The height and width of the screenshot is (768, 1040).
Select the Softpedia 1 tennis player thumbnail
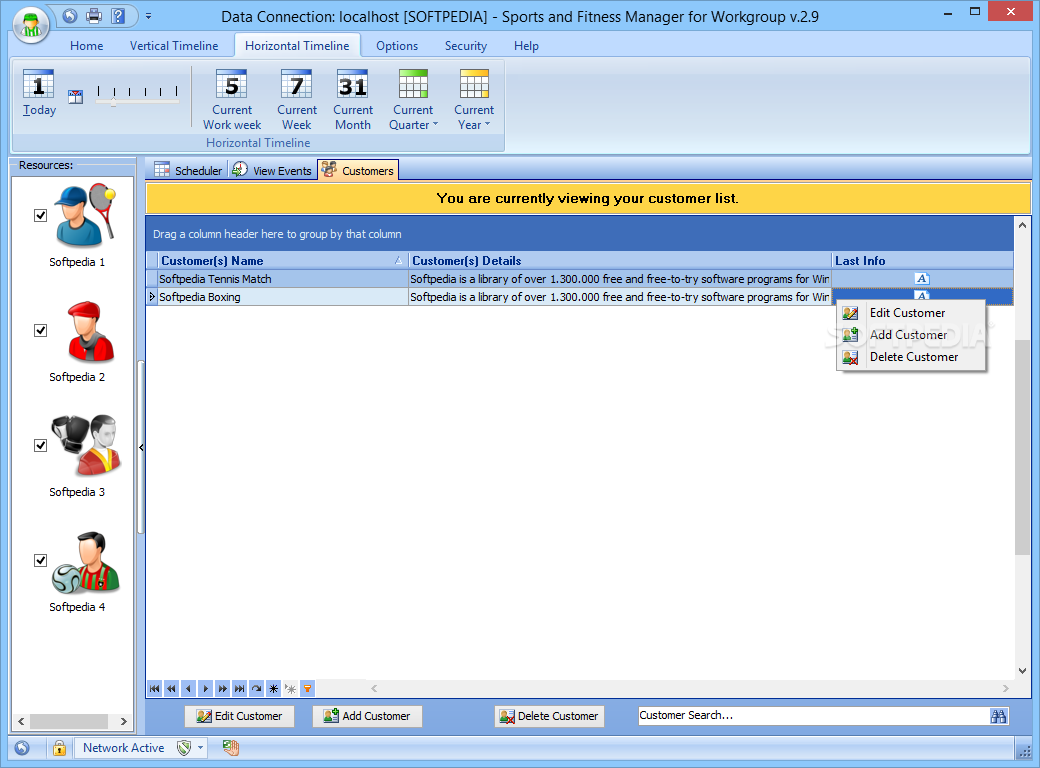(86, 215)
